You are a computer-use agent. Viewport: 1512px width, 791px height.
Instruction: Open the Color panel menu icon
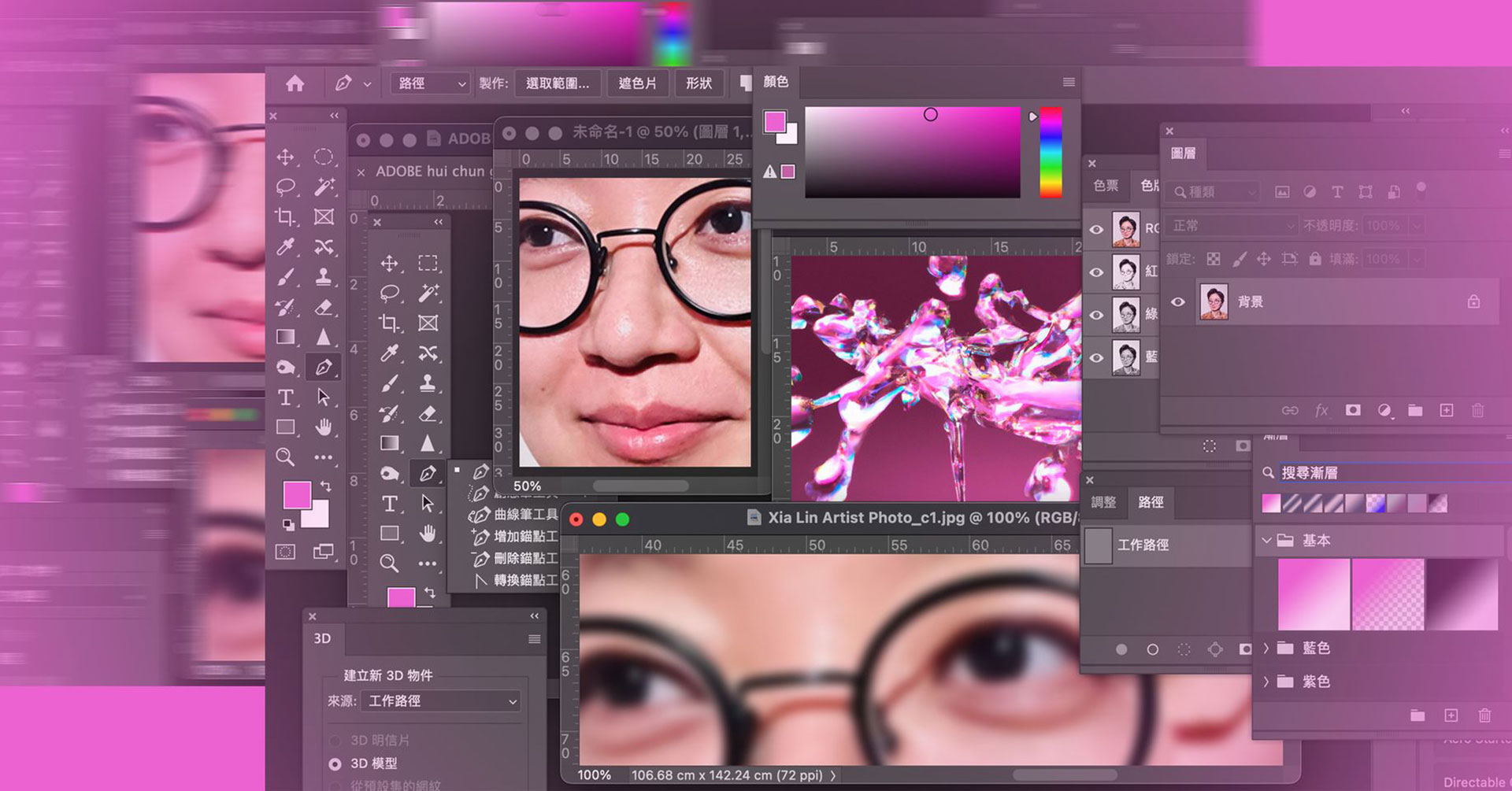pyautogui.click(x=1069, y=82)
